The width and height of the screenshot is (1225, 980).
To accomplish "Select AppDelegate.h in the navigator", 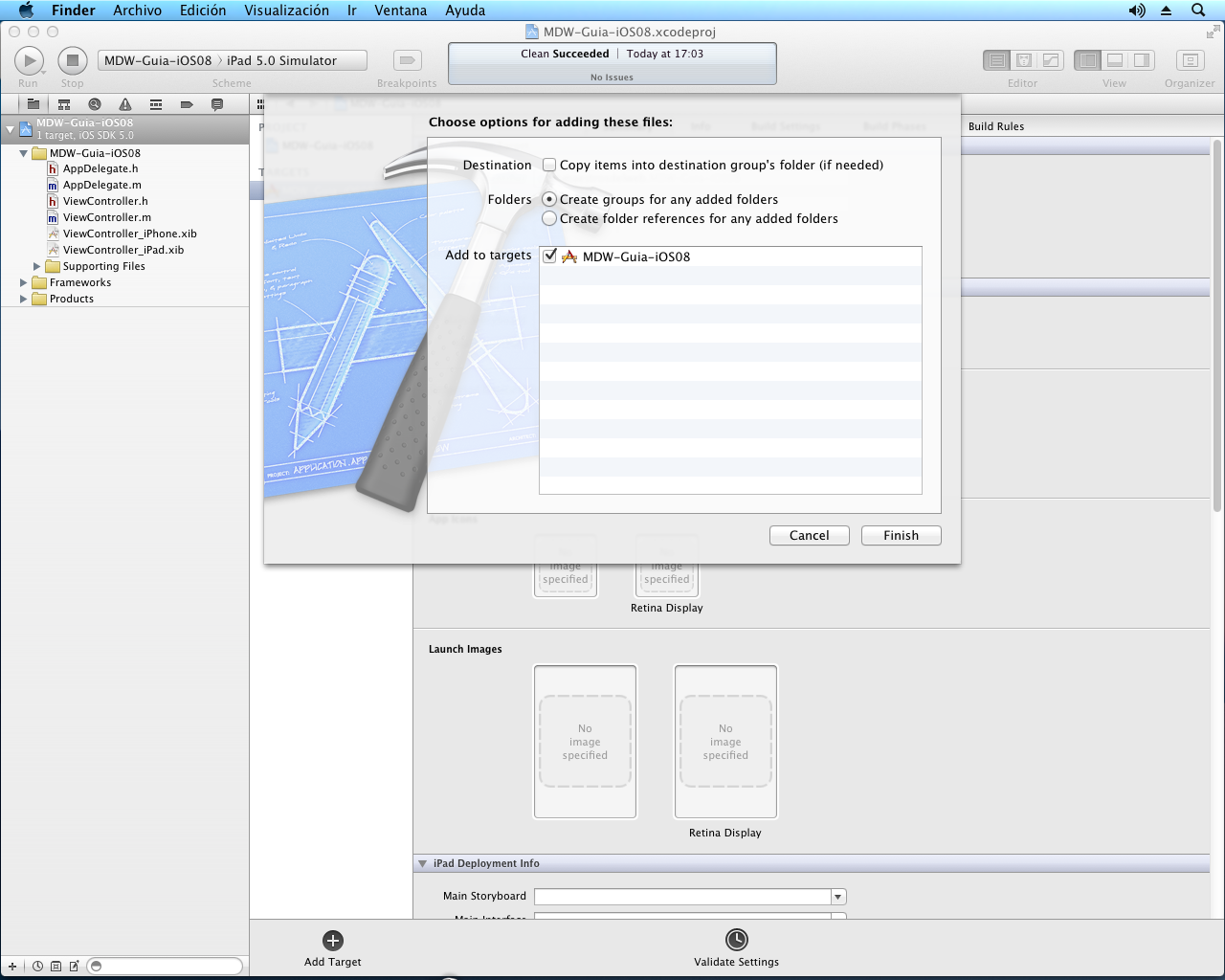I will [100, 168].
